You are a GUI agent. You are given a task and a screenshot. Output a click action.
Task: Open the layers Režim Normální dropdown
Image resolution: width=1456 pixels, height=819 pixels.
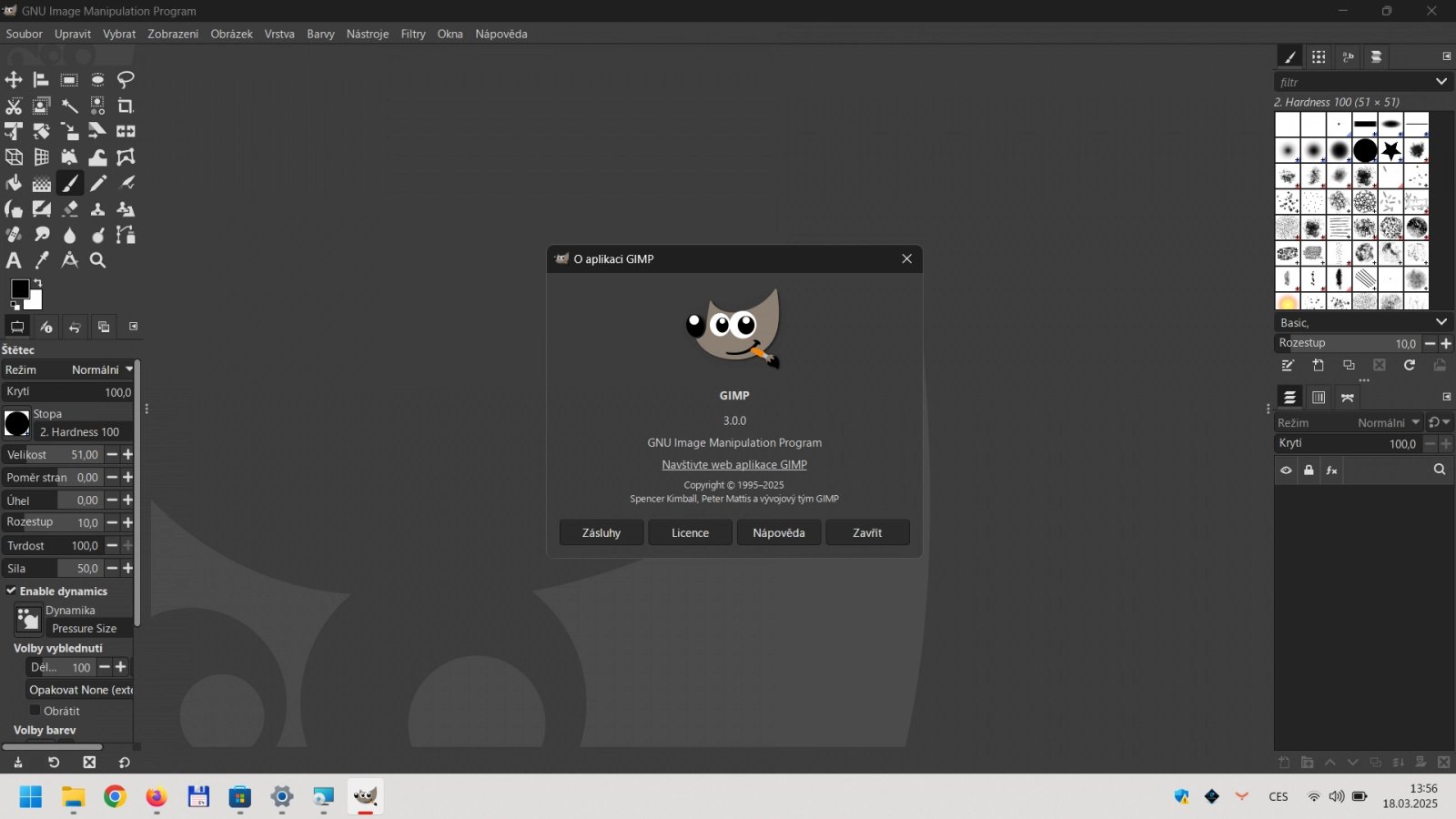[x=1349, y=422]
